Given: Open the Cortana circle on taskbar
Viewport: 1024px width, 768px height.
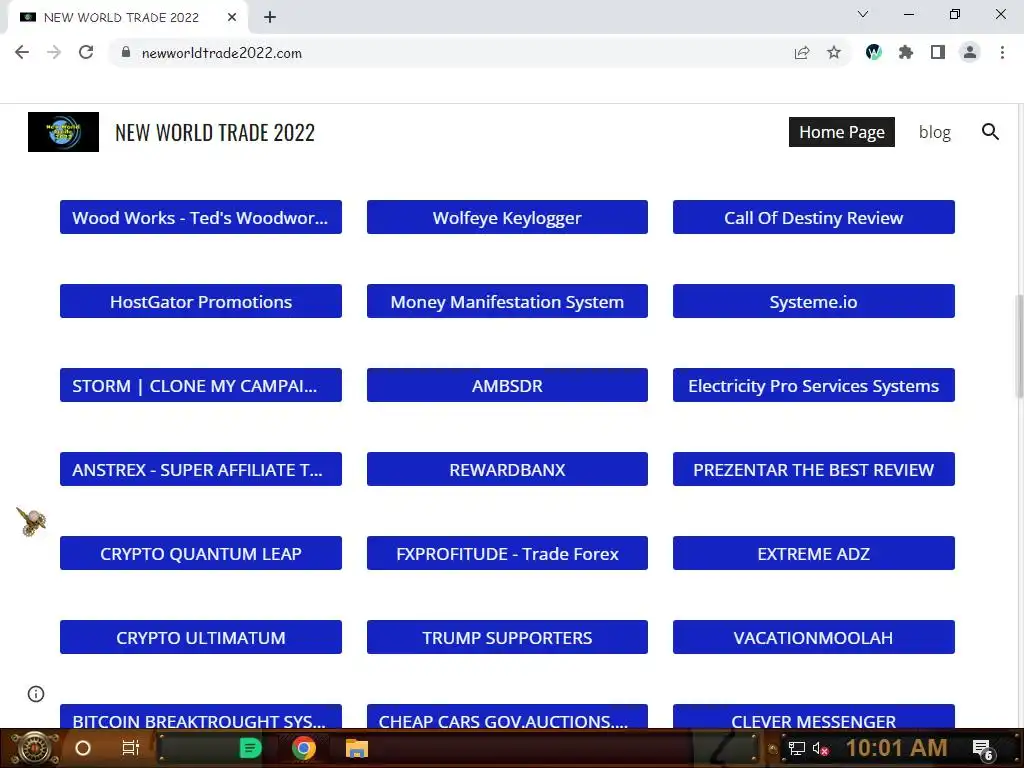Looking at the screenshot, I should [x=83, y=748].
